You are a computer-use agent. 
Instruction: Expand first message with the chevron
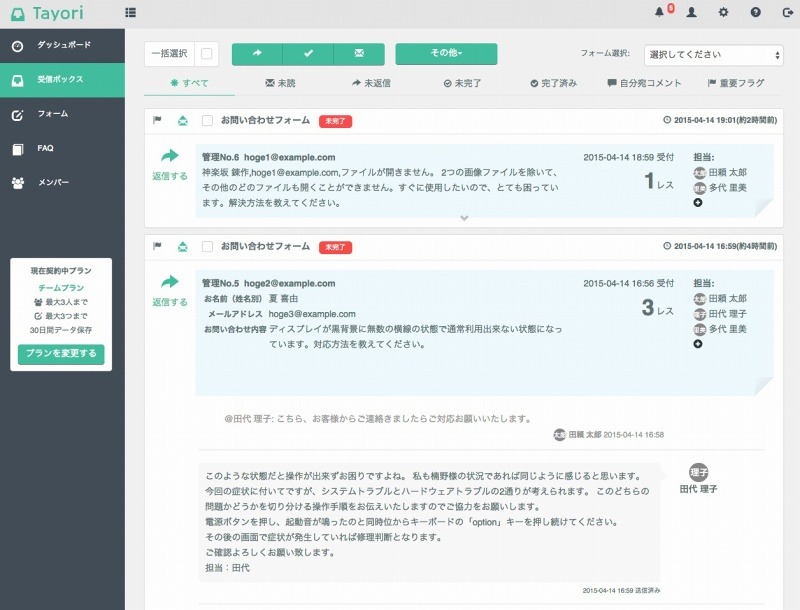coord(463,217)
